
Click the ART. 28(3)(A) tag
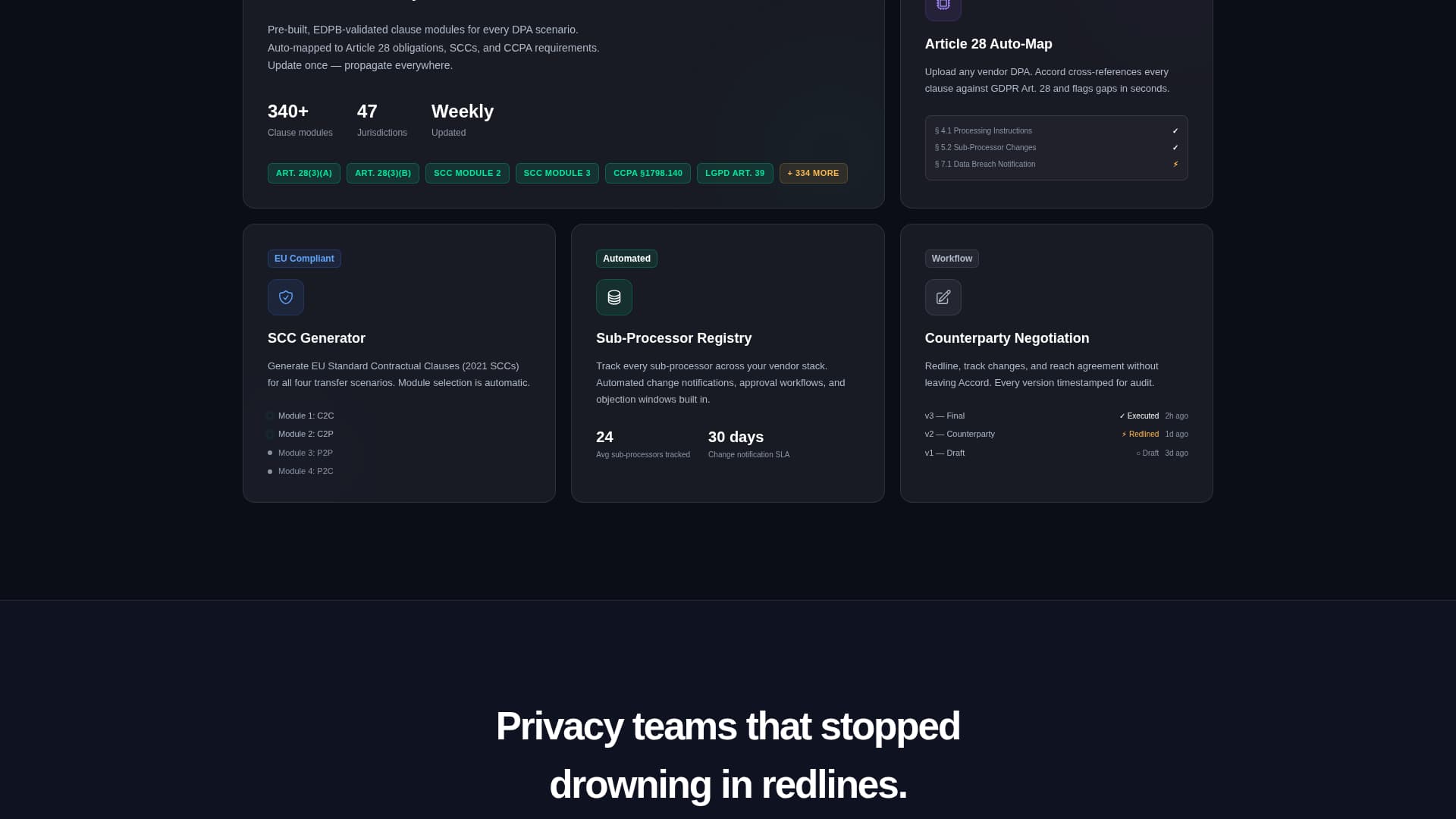click(x=303, y=173)
